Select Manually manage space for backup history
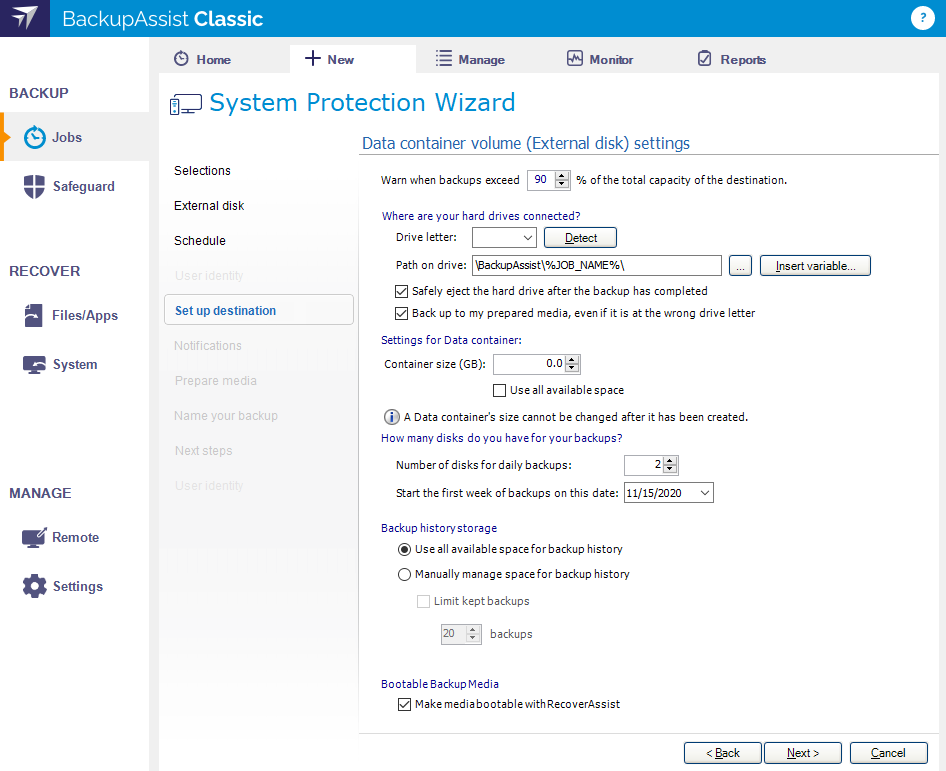 pyautogui.click(x=404, y=574)
